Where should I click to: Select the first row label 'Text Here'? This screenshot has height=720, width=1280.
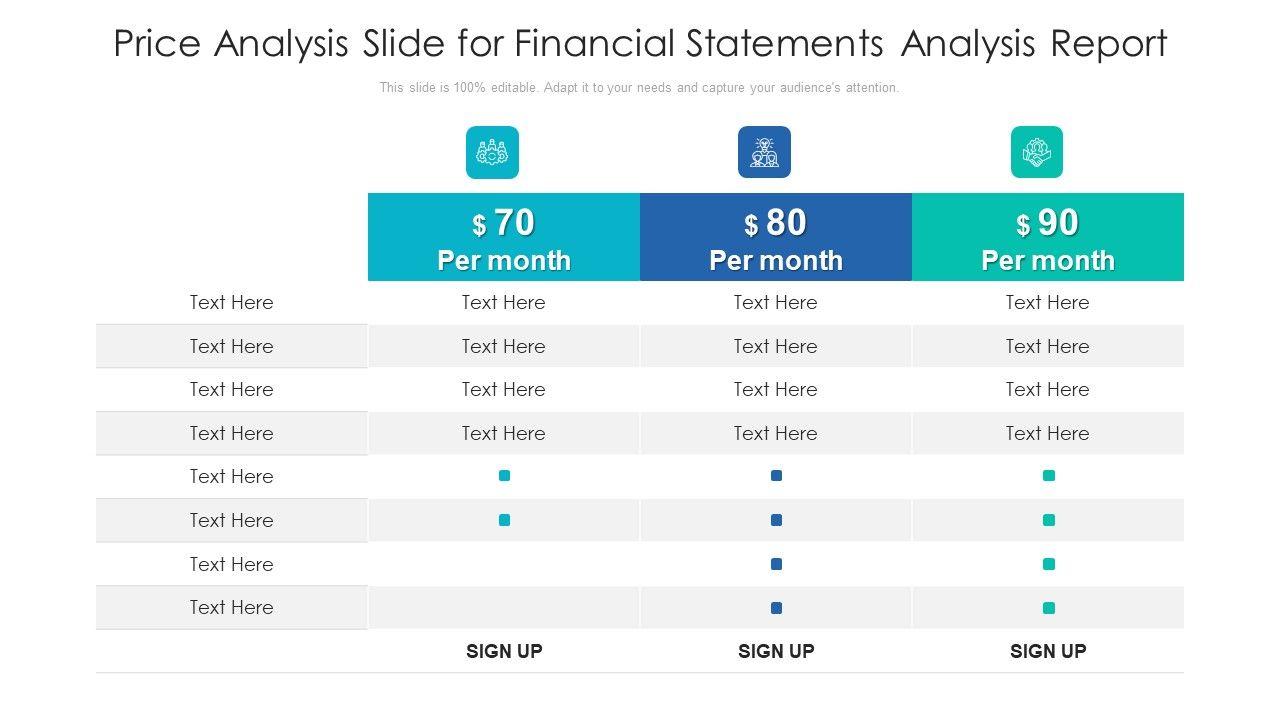point(231,302)
